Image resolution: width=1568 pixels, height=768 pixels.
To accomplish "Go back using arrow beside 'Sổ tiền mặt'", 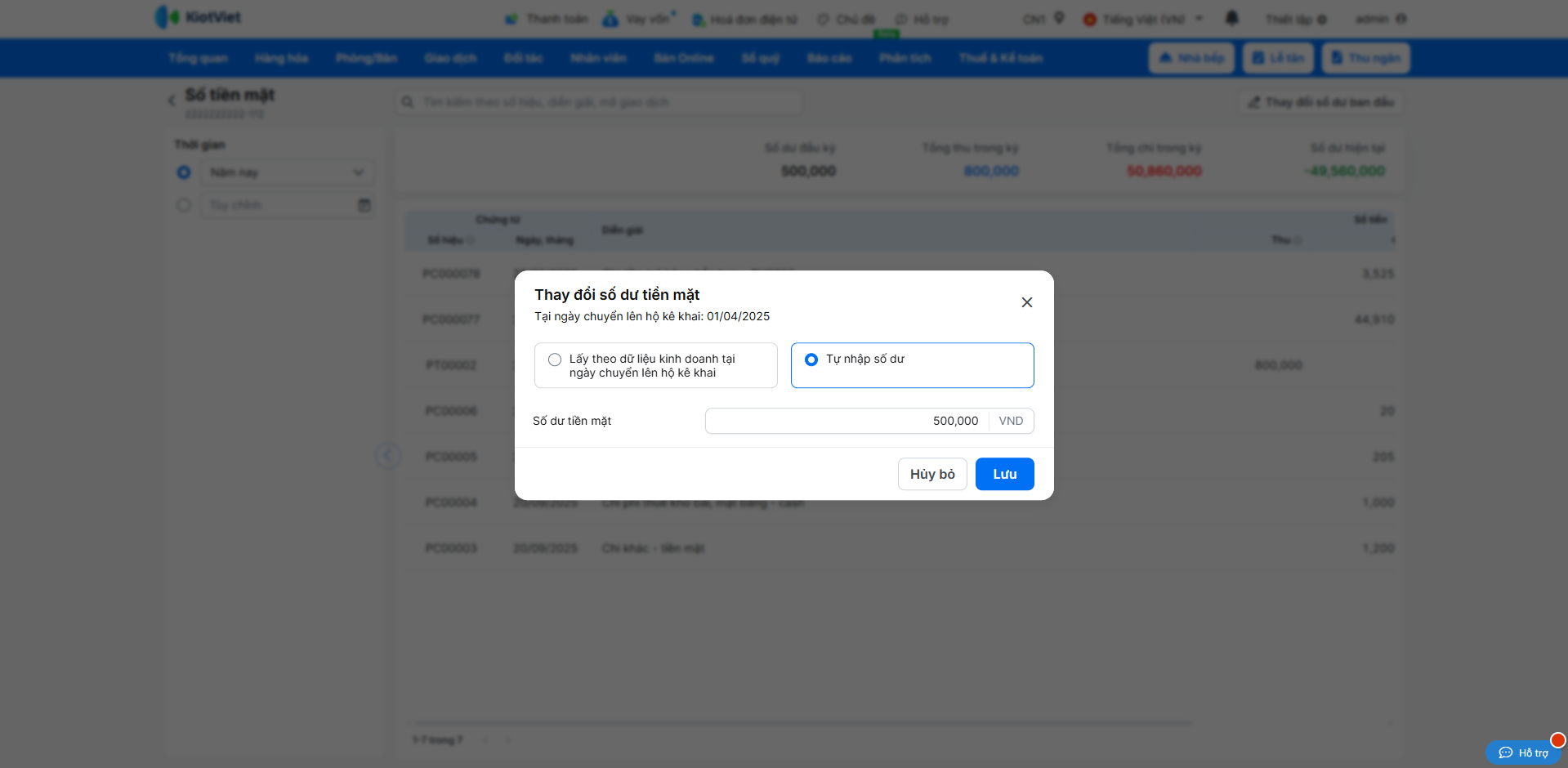I will click(172, 100).
